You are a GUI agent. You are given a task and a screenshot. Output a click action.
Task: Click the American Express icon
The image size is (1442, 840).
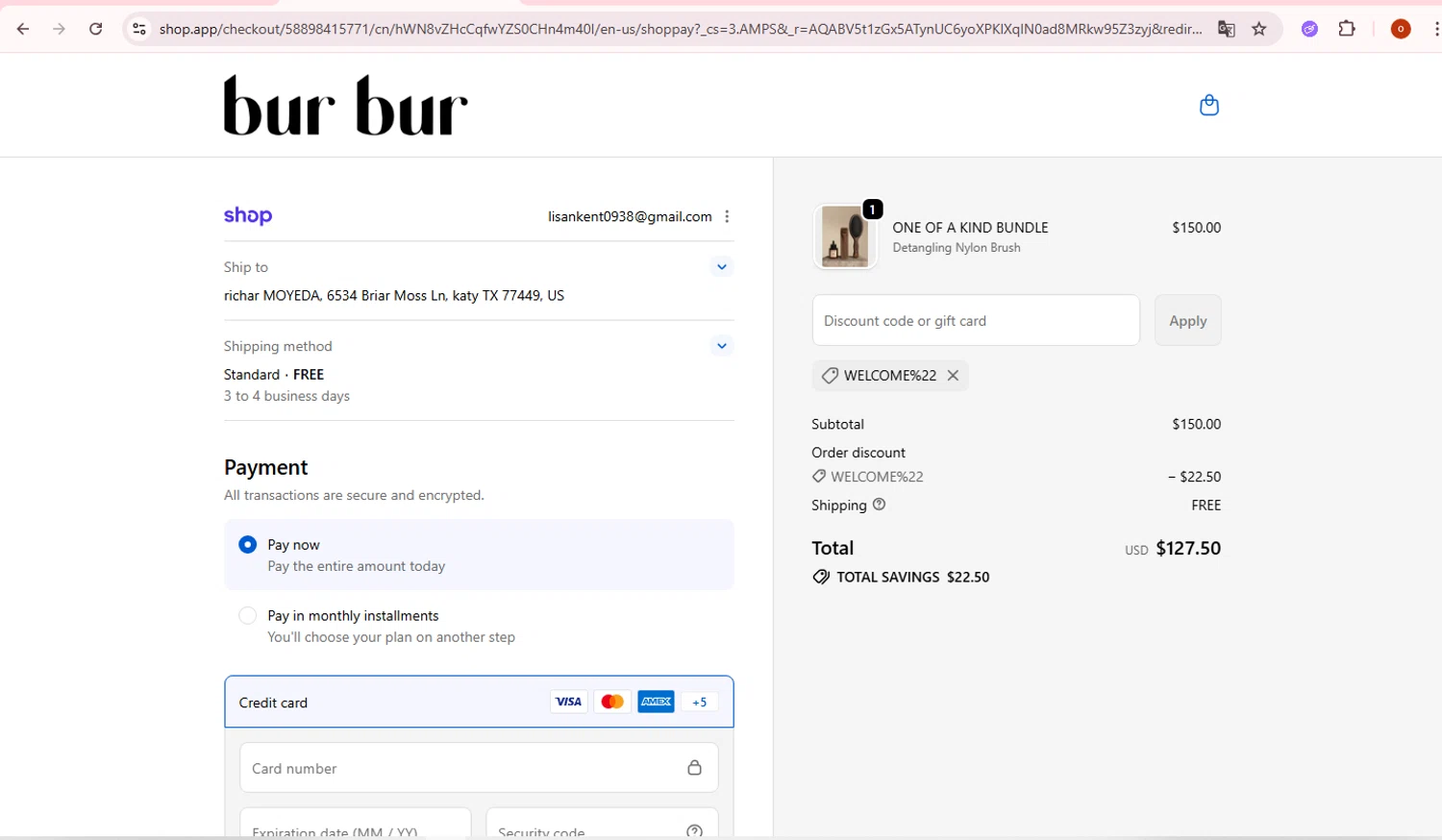657,702
